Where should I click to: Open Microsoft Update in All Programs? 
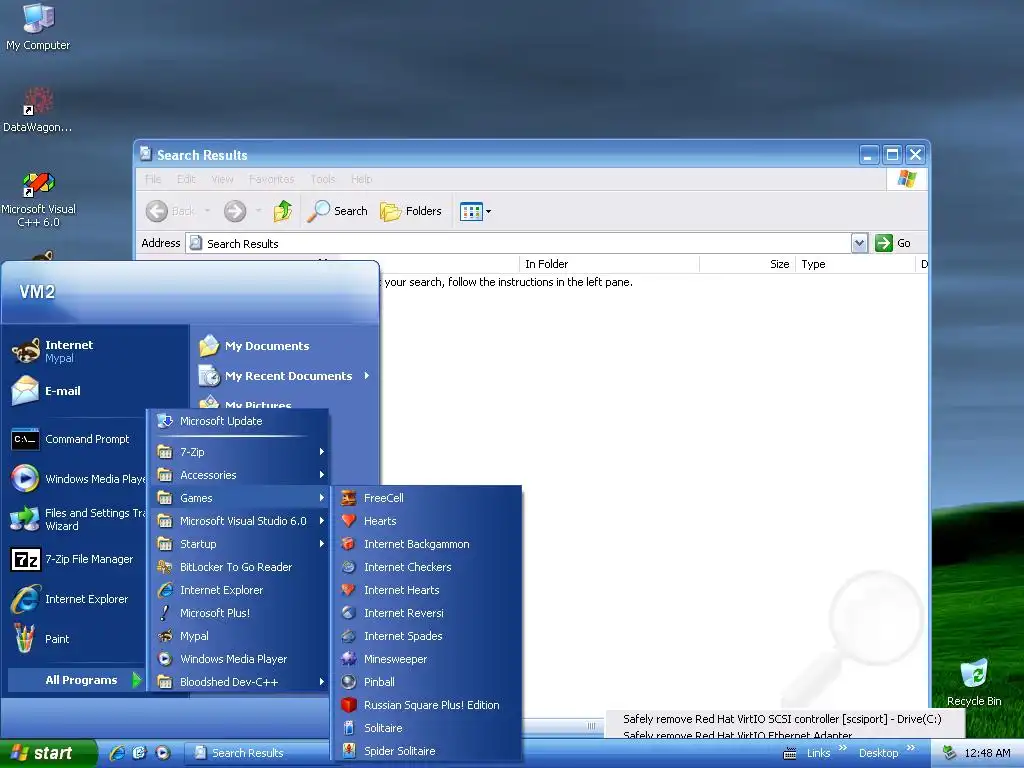(x=239, y=421)
